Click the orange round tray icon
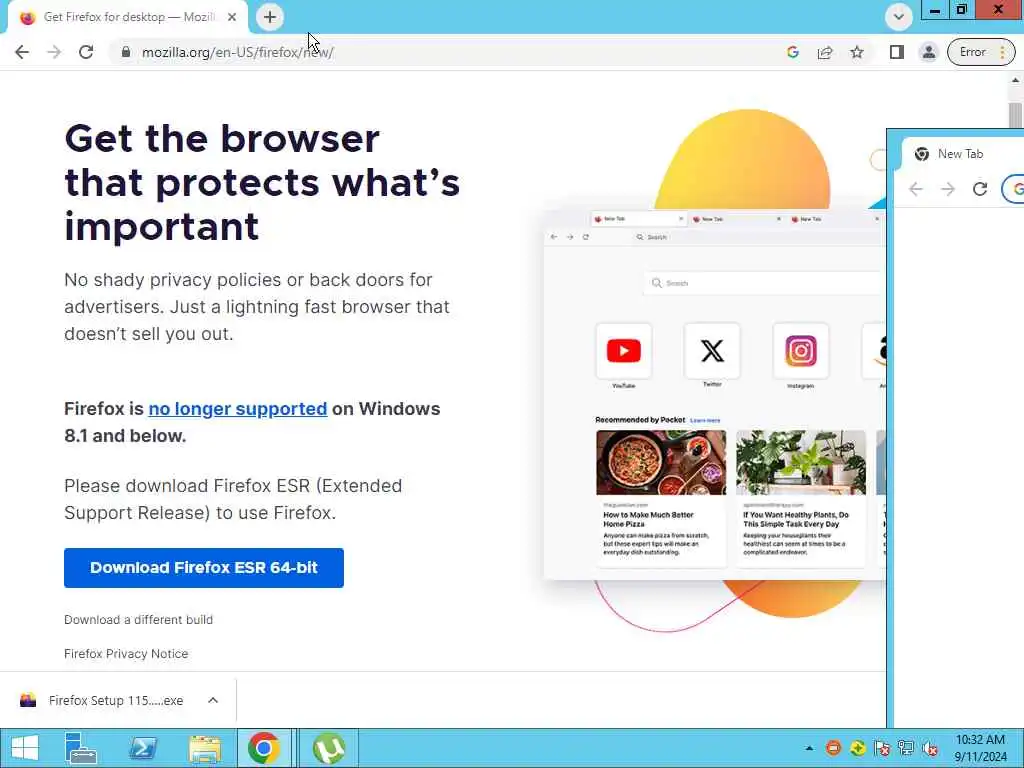Screen dimensions: 1024x768 [x=833, y=748]
